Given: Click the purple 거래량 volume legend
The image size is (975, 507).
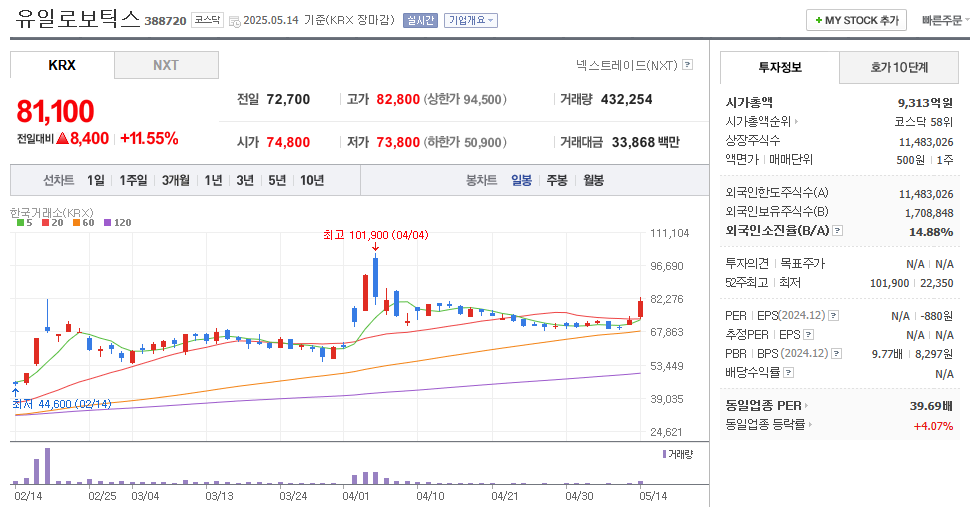Looking at the screenshot, I should 678,454.
